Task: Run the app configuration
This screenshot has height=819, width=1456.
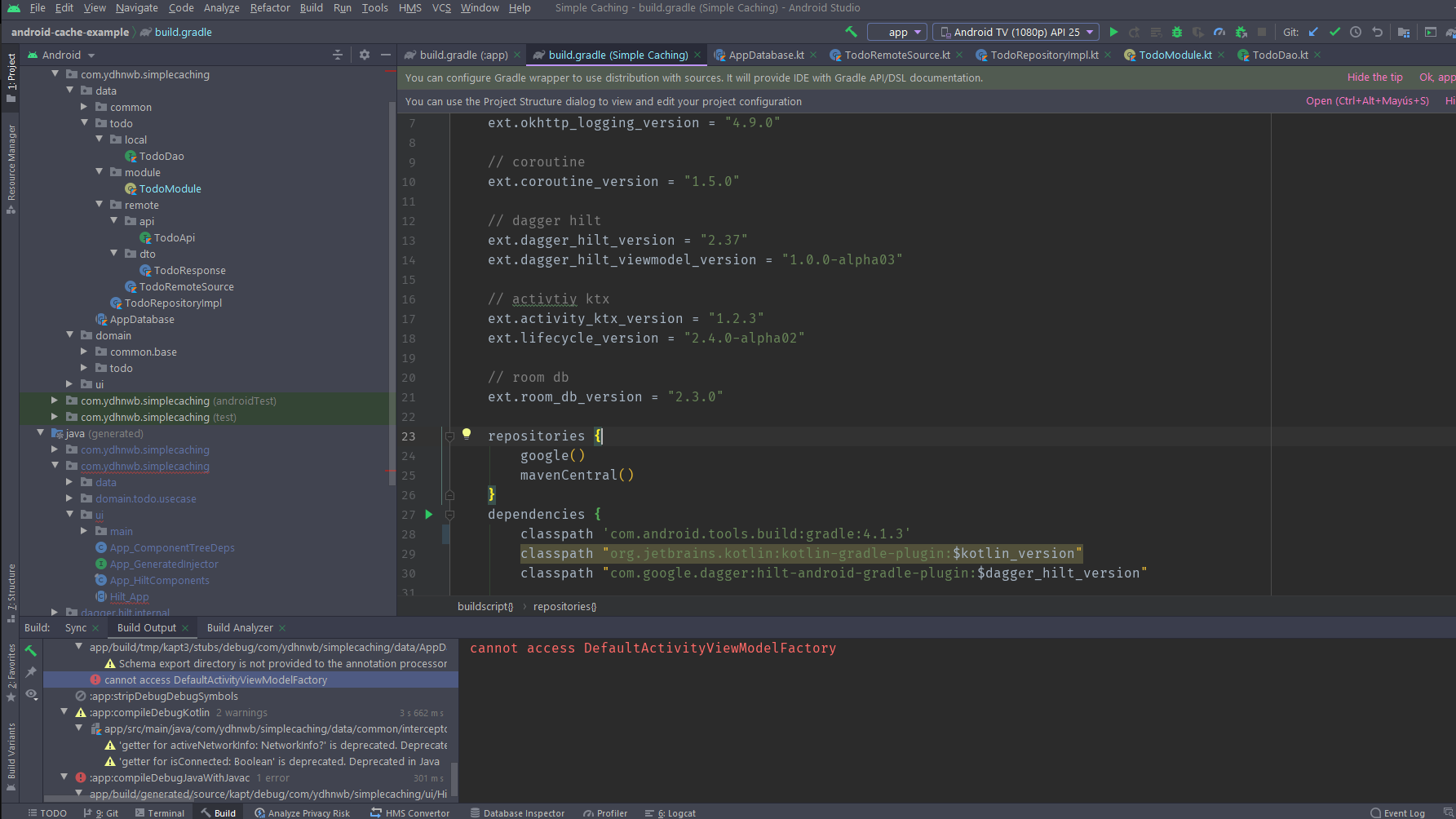Action: click(1113, 32)
